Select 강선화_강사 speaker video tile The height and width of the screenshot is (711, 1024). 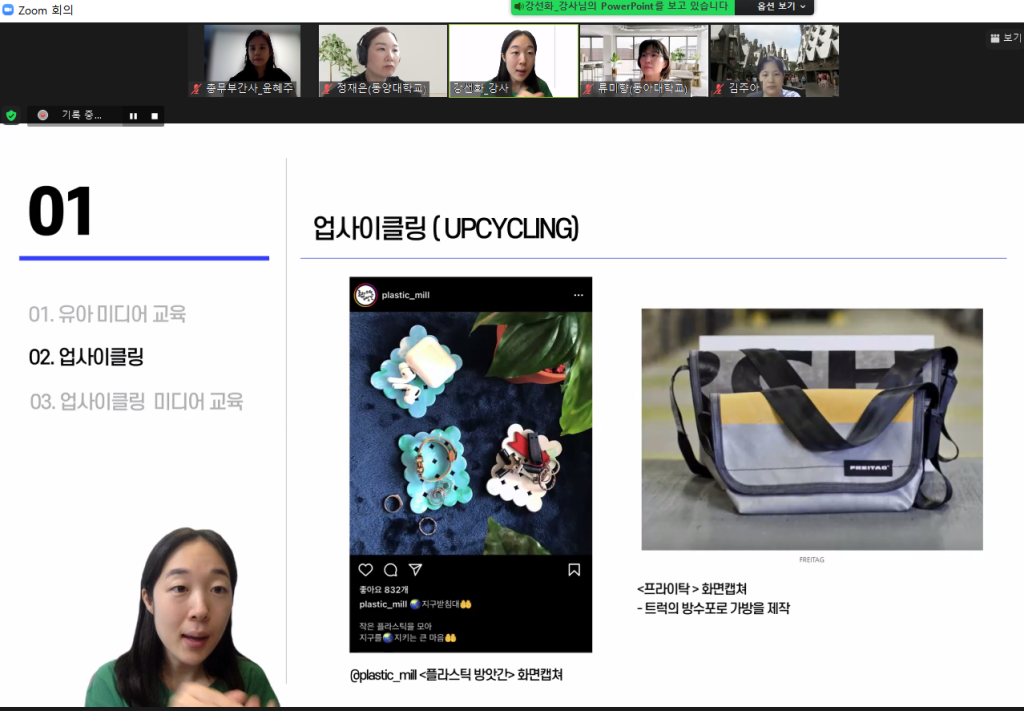click(513, 61)
